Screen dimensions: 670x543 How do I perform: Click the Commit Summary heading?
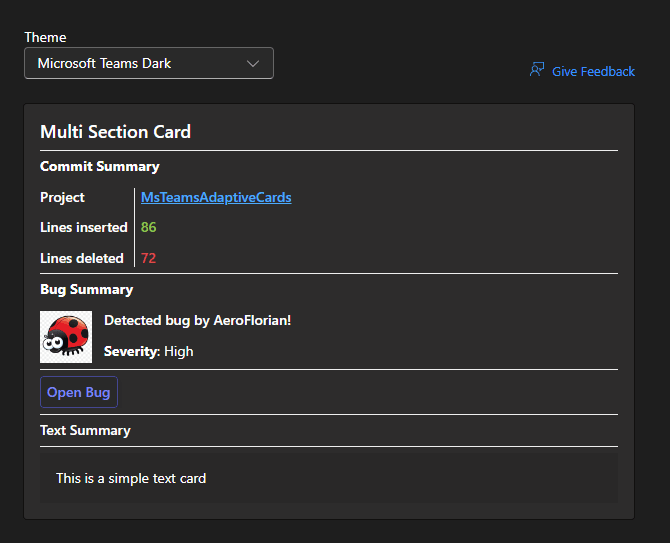point(100,166)
